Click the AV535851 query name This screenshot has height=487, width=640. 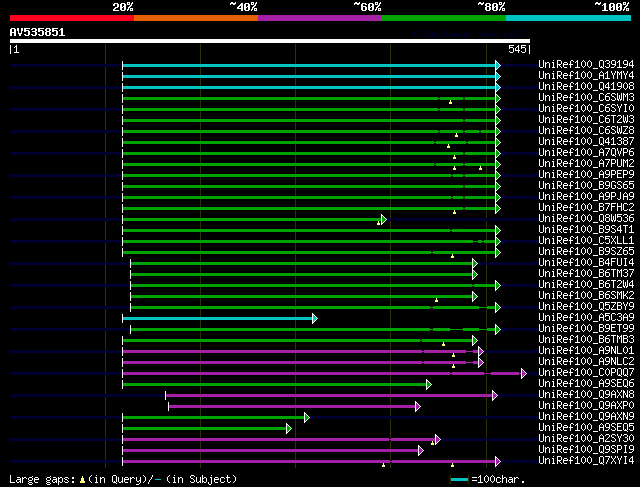pos(37,32)
